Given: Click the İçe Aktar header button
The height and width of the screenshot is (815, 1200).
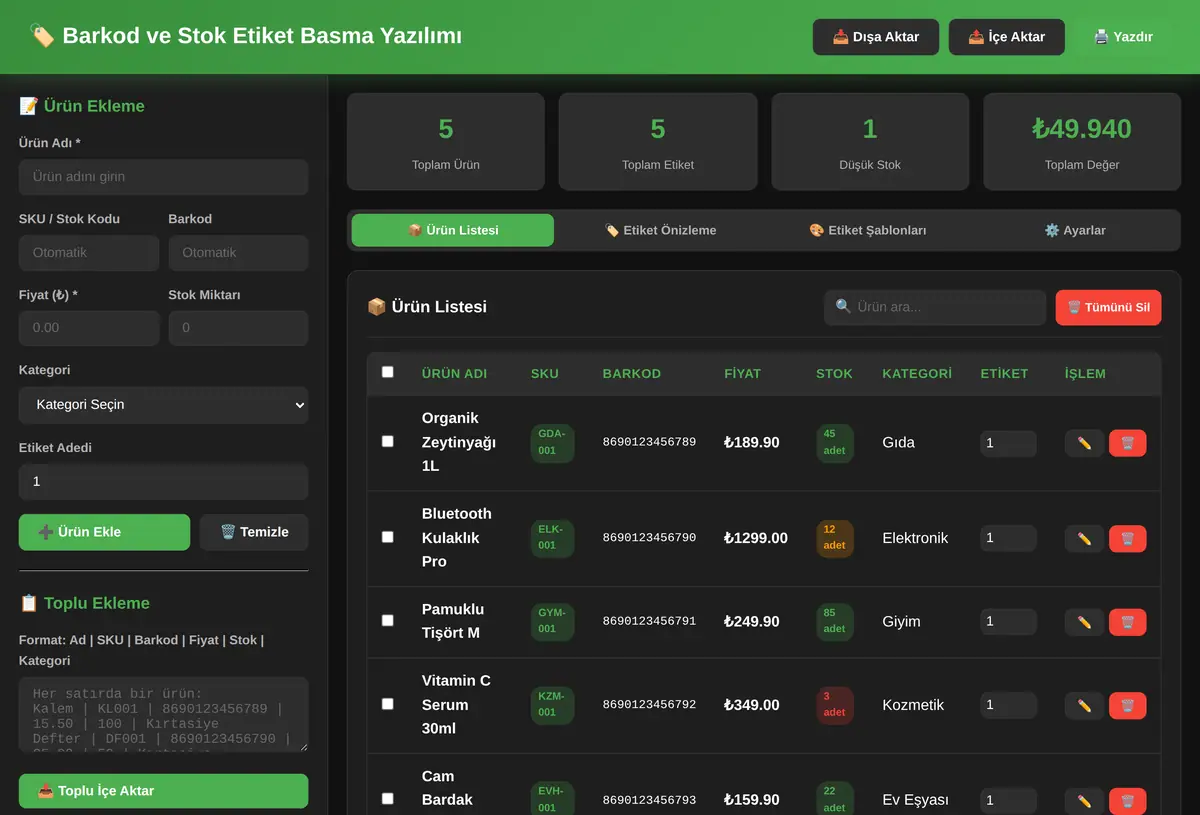Looking at the screenshot, I should [1007, 37].
